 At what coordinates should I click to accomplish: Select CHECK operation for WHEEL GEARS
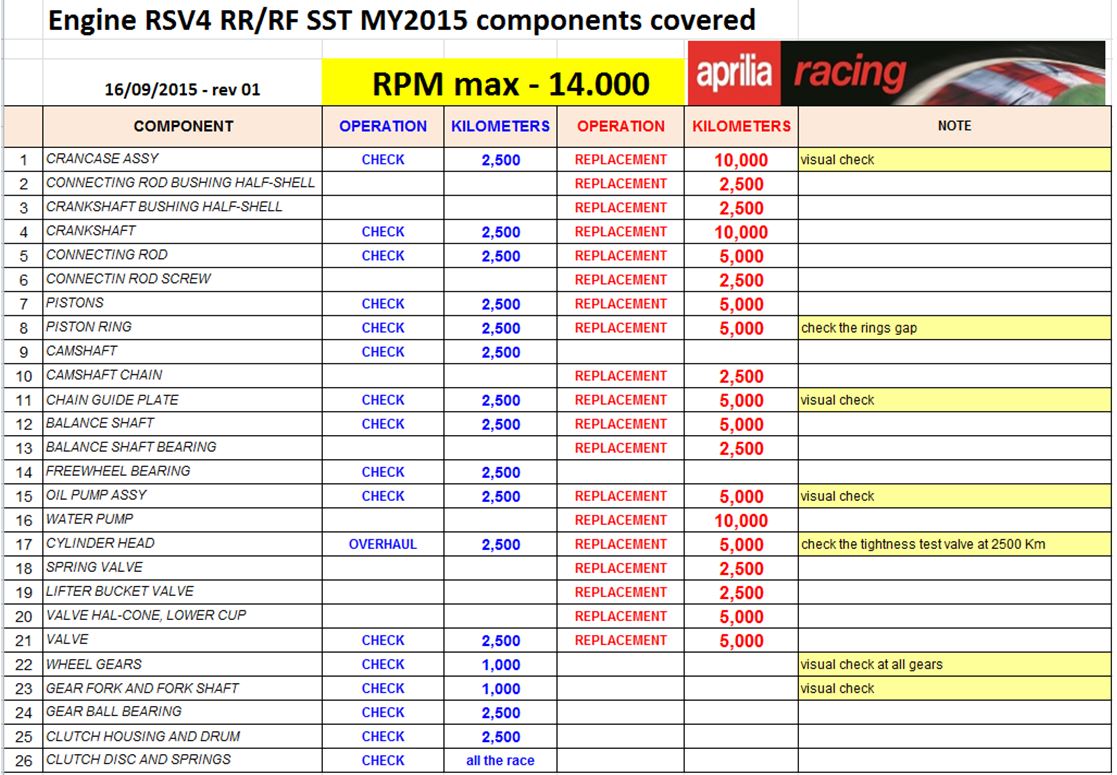click(382, 665)
